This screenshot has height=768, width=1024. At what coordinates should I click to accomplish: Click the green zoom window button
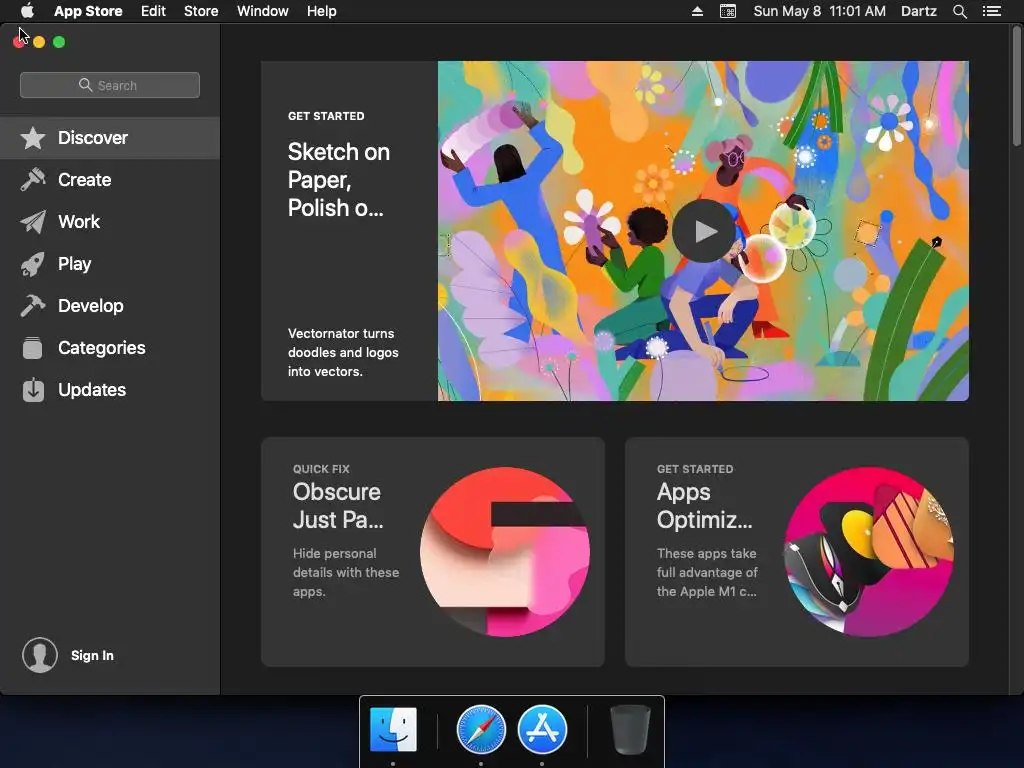[59, 42]
